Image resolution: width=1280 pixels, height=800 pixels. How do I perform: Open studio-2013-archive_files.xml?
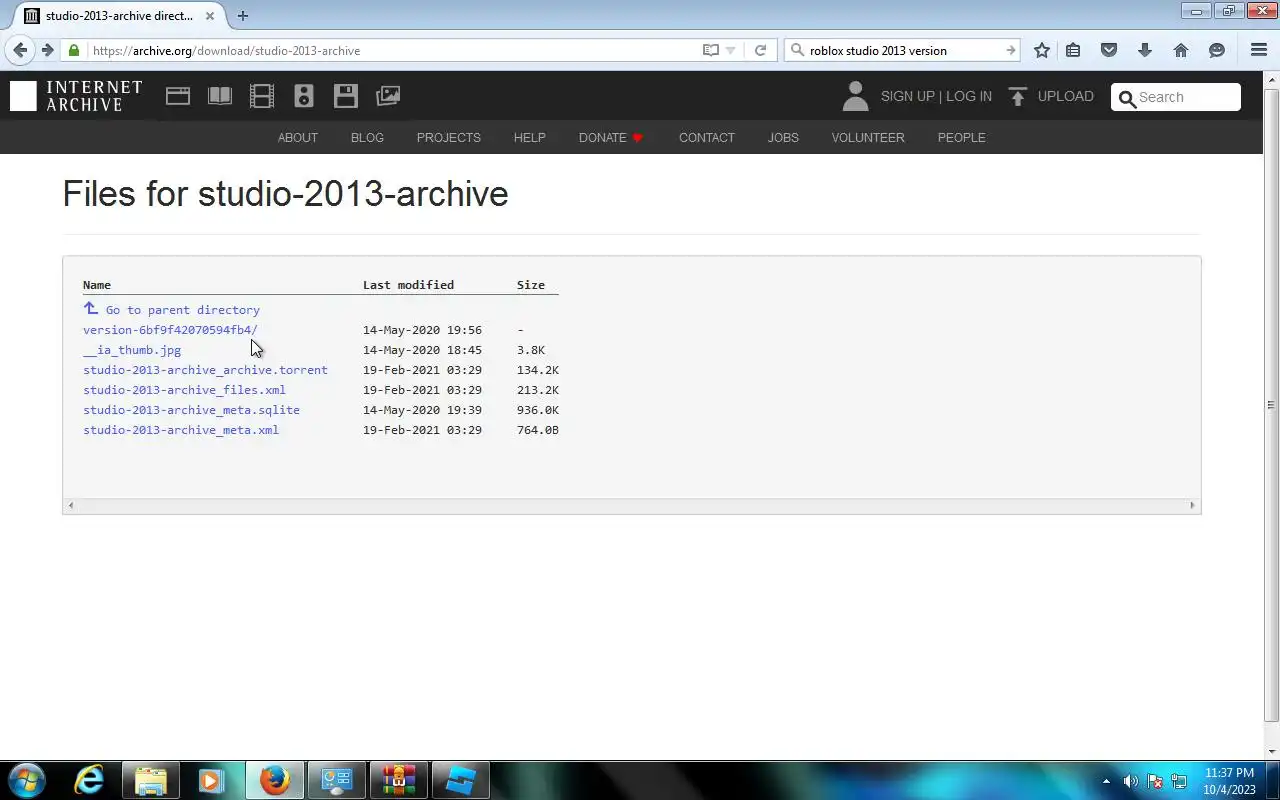(x=184, y=390)
